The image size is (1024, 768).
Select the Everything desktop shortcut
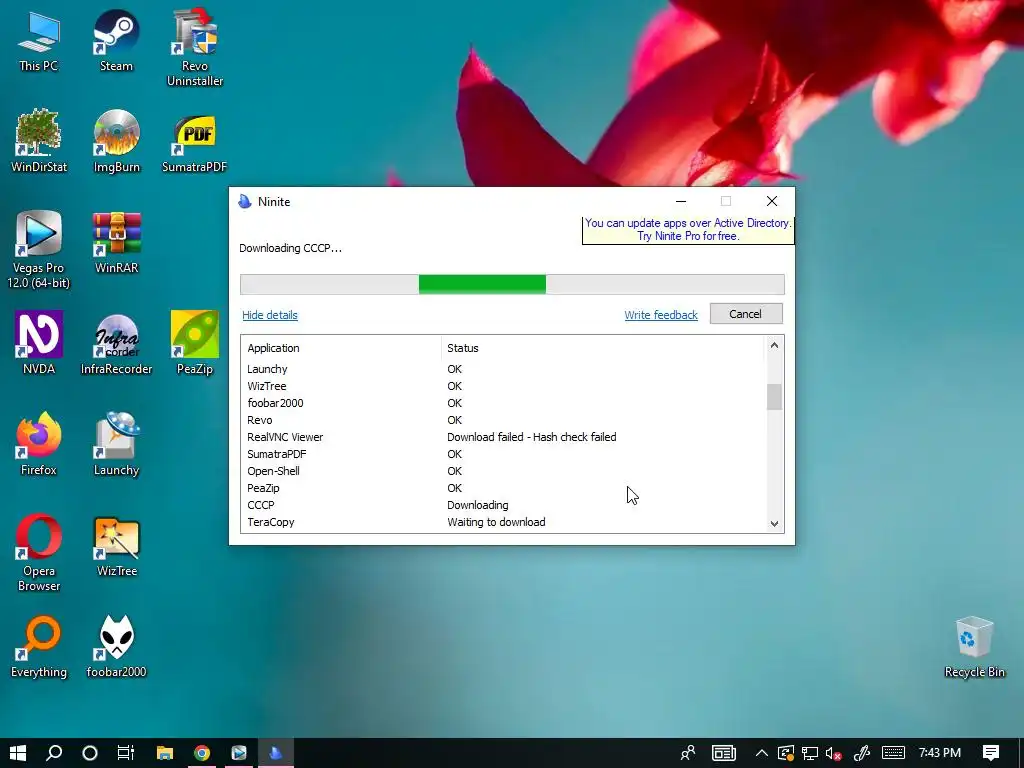coord(39,647)
